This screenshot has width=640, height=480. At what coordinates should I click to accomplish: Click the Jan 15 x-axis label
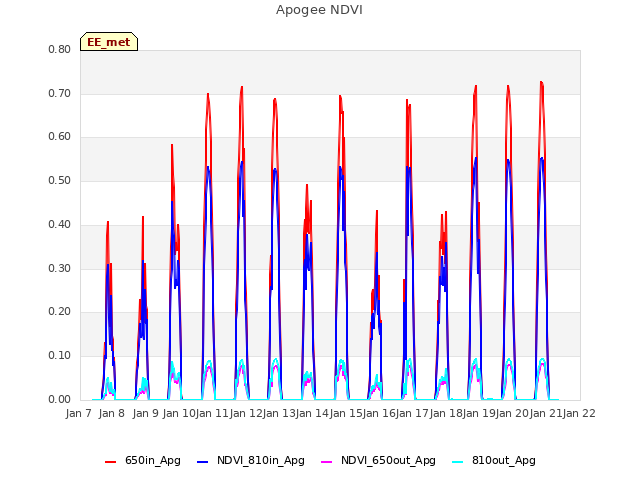coord(346,413)
